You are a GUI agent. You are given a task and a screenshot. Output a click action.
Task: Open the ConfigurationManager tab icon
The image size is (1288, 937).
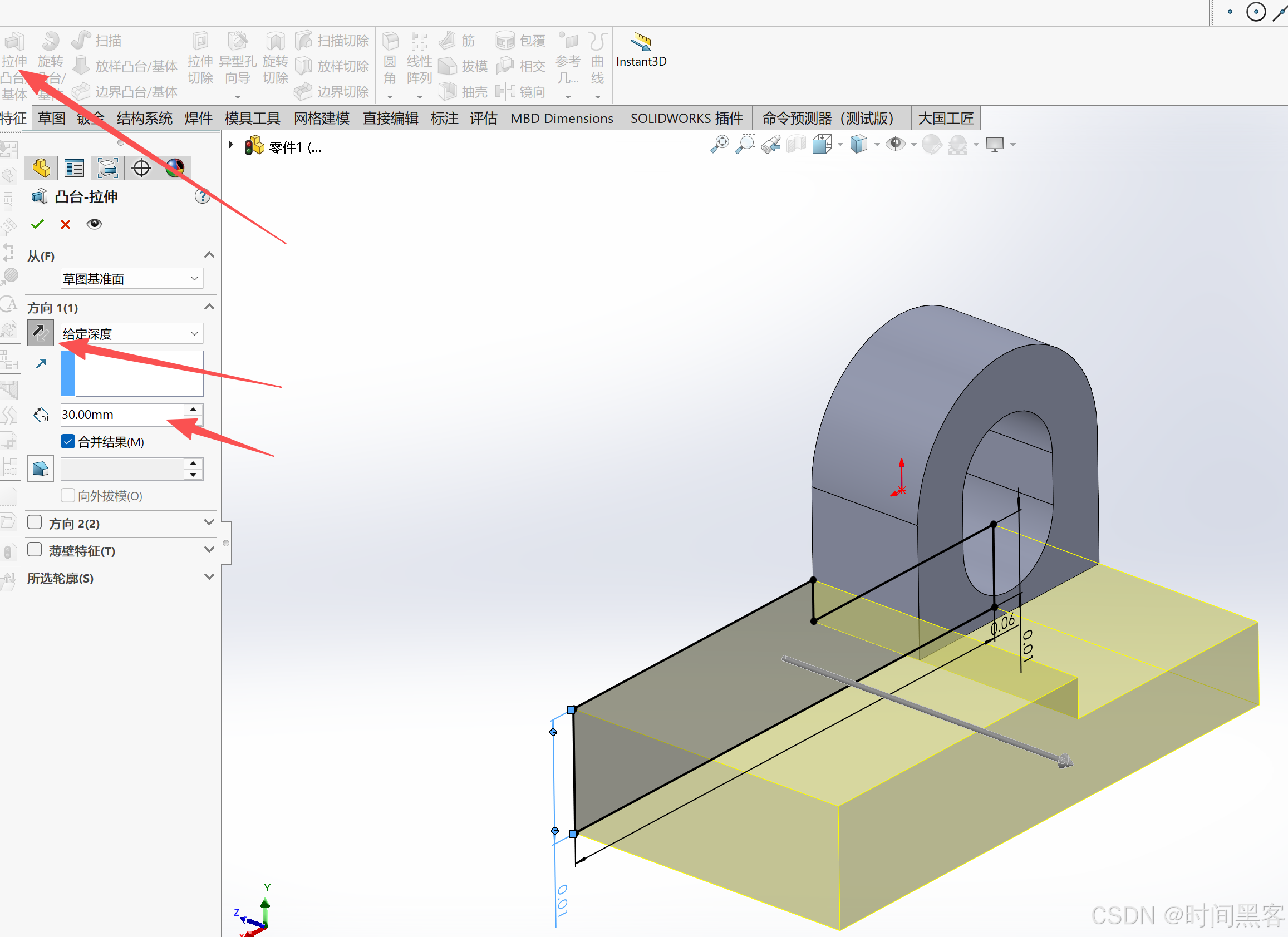(x=107, y=168)
